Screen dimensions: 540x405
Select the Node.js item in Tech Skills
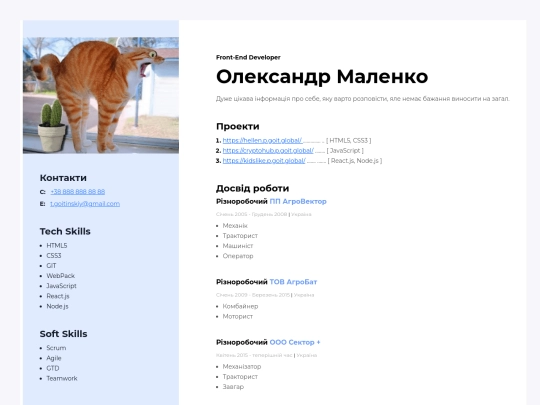(x=58, y=306)
